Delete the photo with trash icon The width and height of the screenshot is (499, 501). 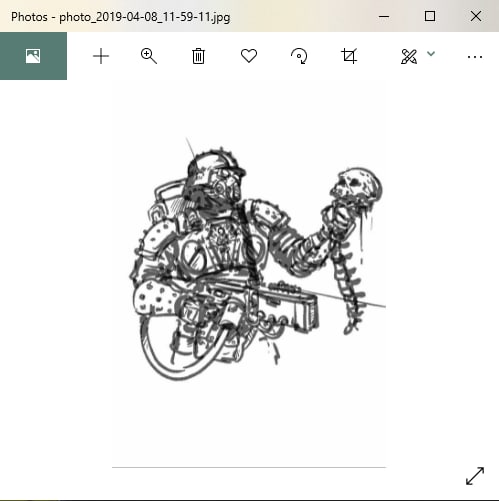click(x=198, y=56)
